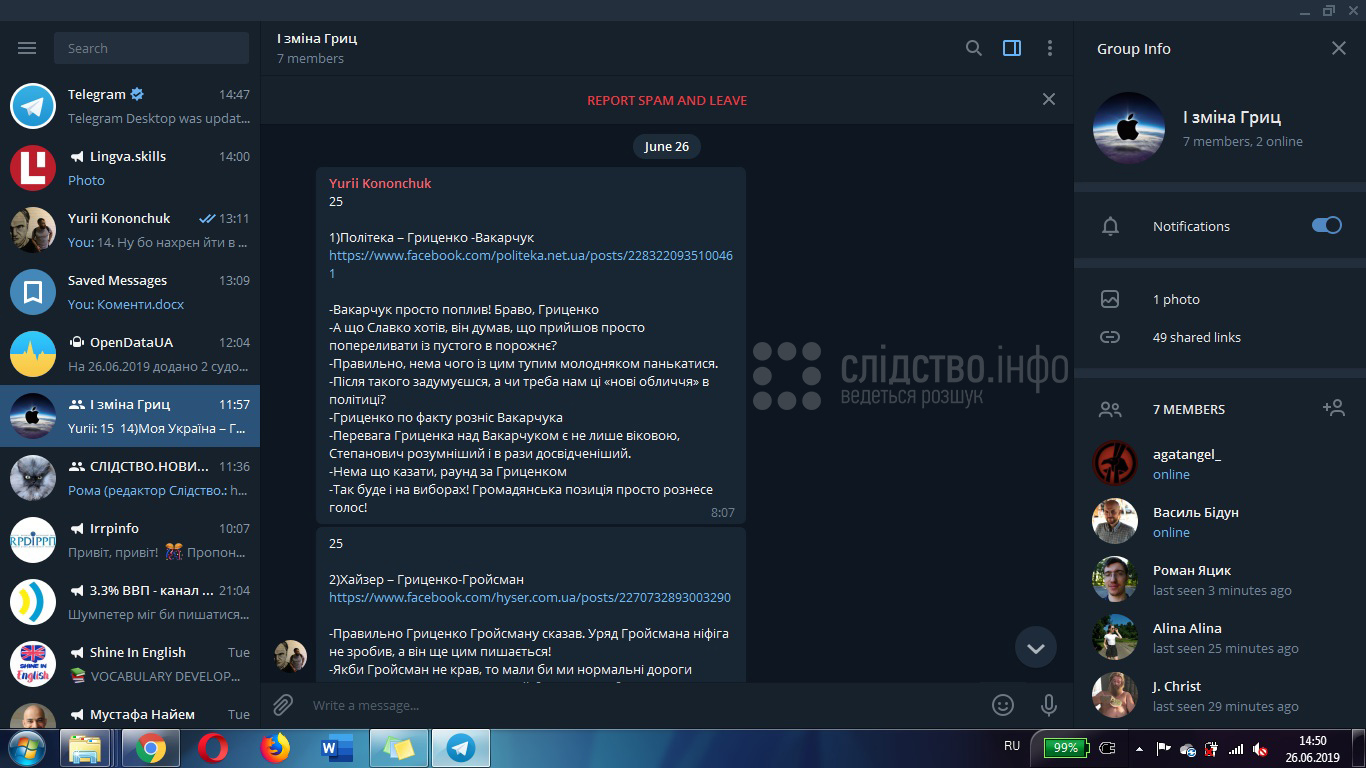
Task: Click sender name Yurii Kononchuk in message
Action: 380,183
